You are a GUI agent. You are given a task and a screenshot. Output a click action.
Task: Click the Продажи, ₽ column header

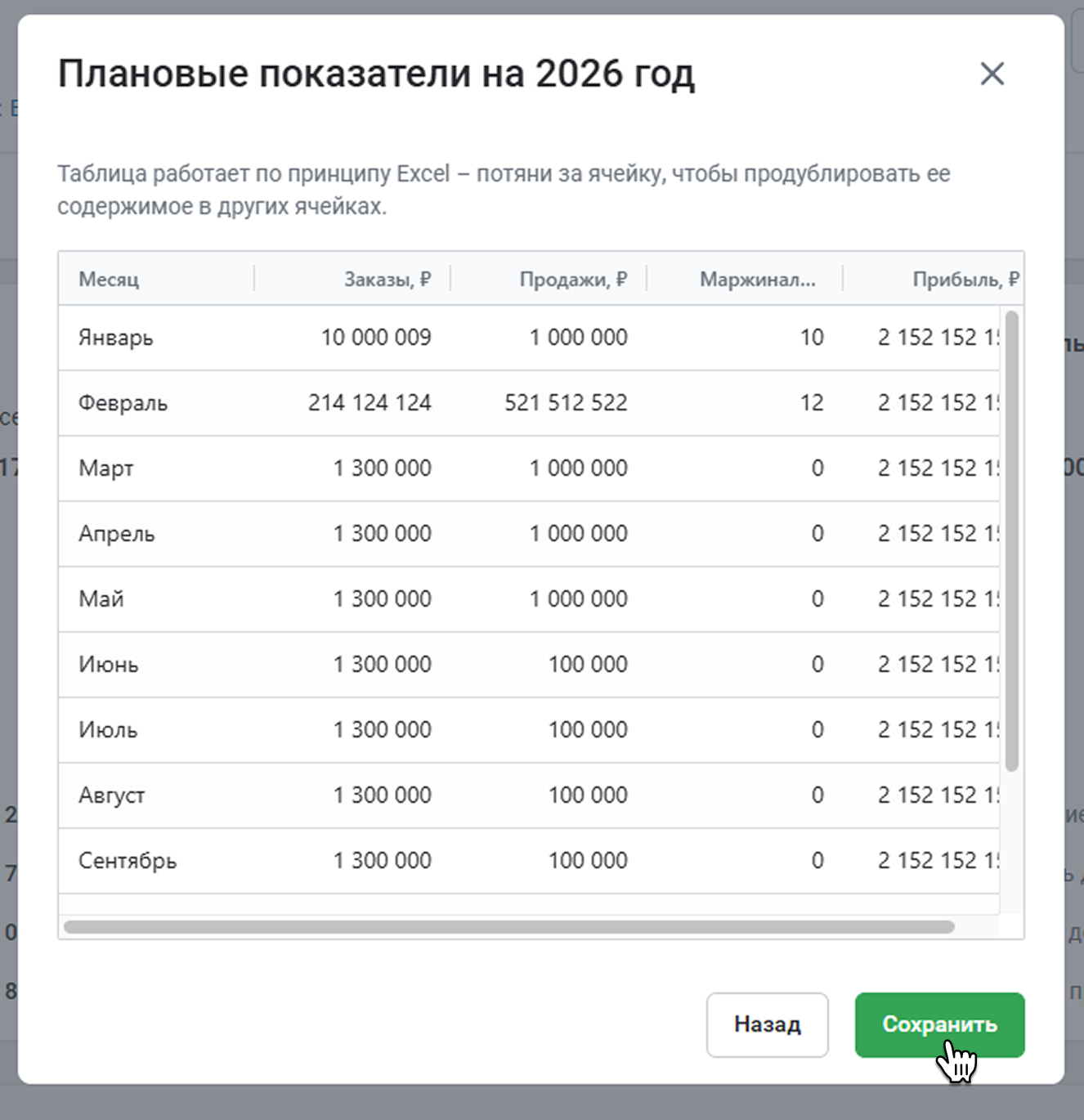pos(573,280)
